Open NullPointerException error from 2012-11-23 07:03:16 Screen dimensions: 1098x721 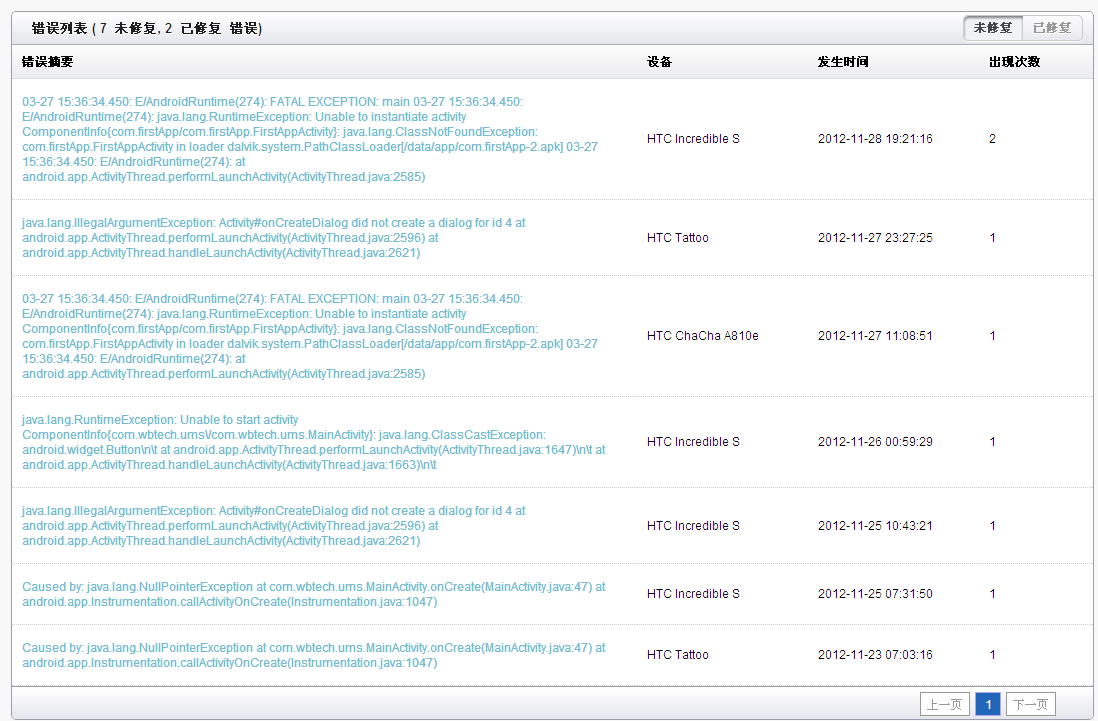click(314, 655)
